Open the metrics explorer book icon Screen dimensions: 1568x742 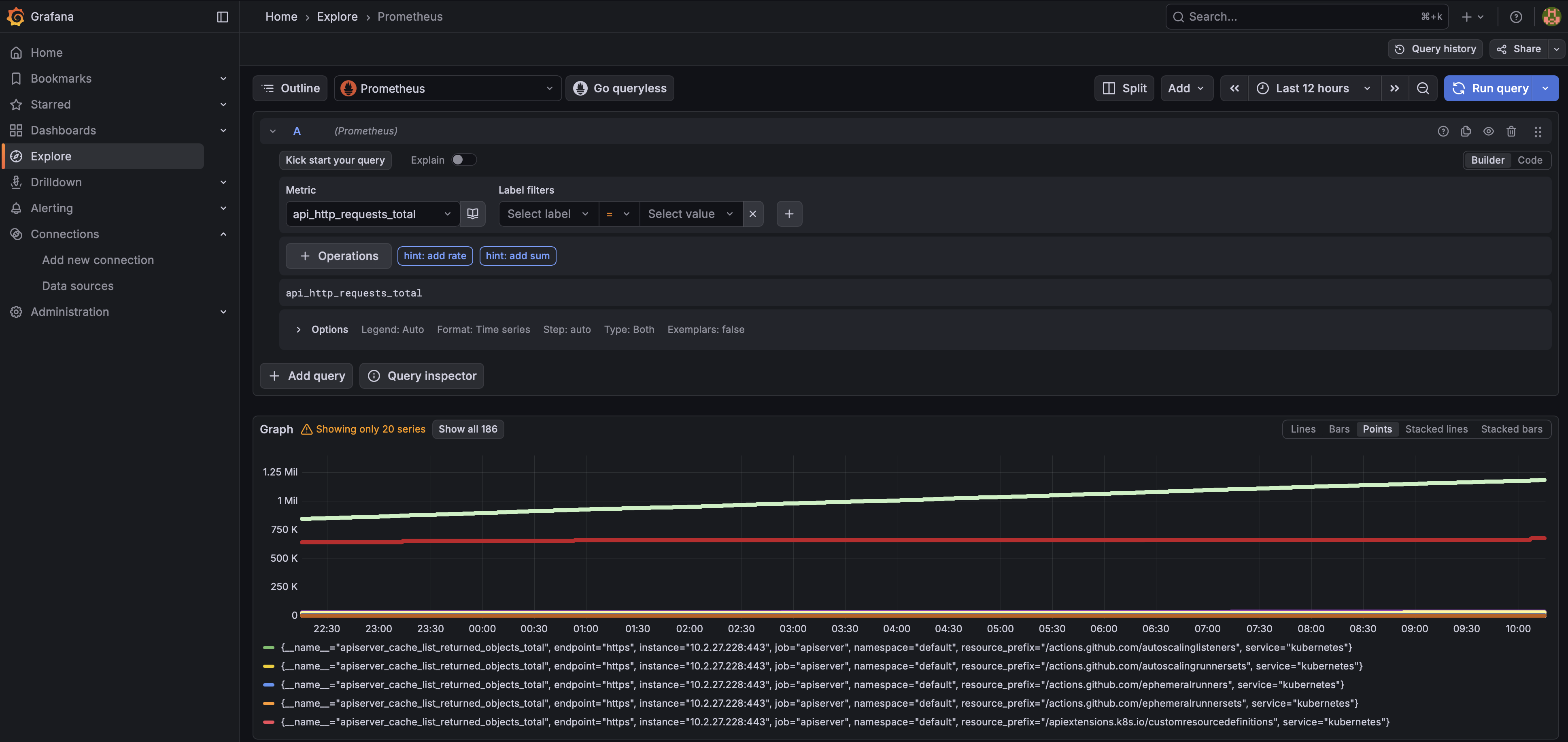tap(472, 214)
